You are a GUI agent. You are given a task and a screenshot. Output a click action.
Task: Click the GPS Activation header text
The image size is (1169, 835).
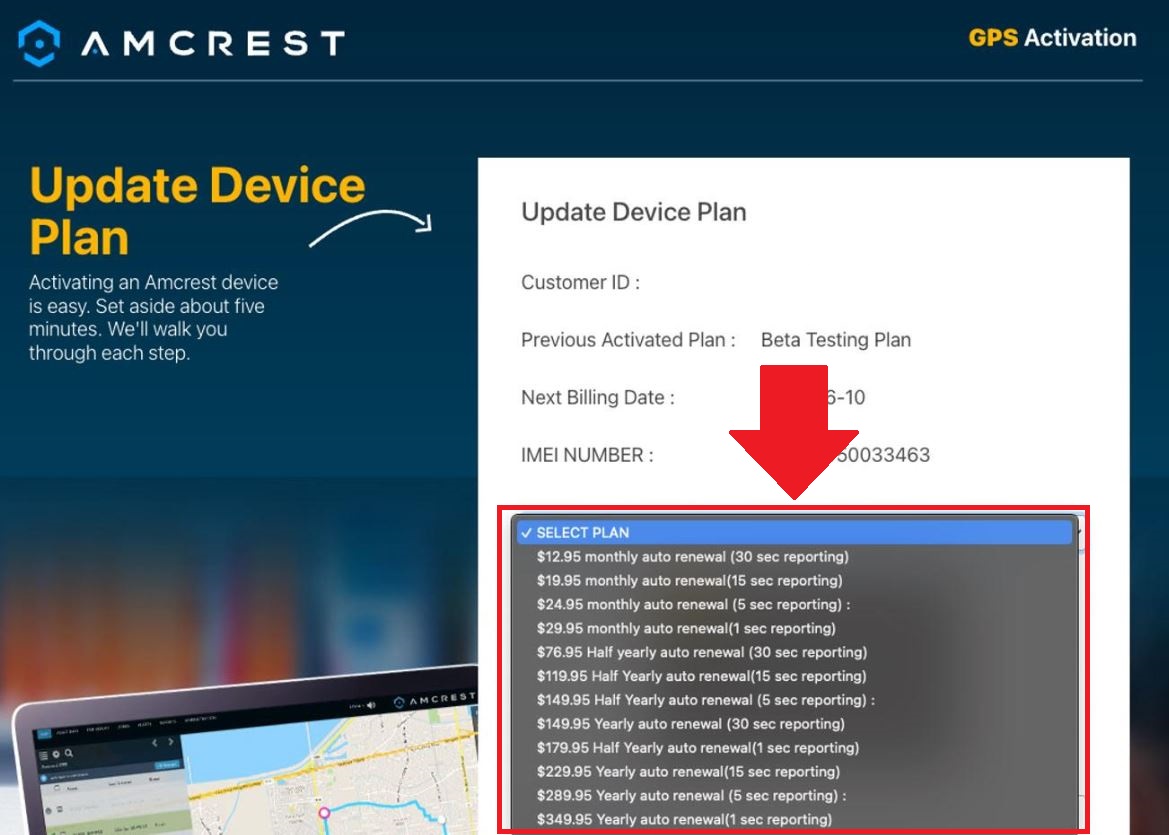(1052, 38)
